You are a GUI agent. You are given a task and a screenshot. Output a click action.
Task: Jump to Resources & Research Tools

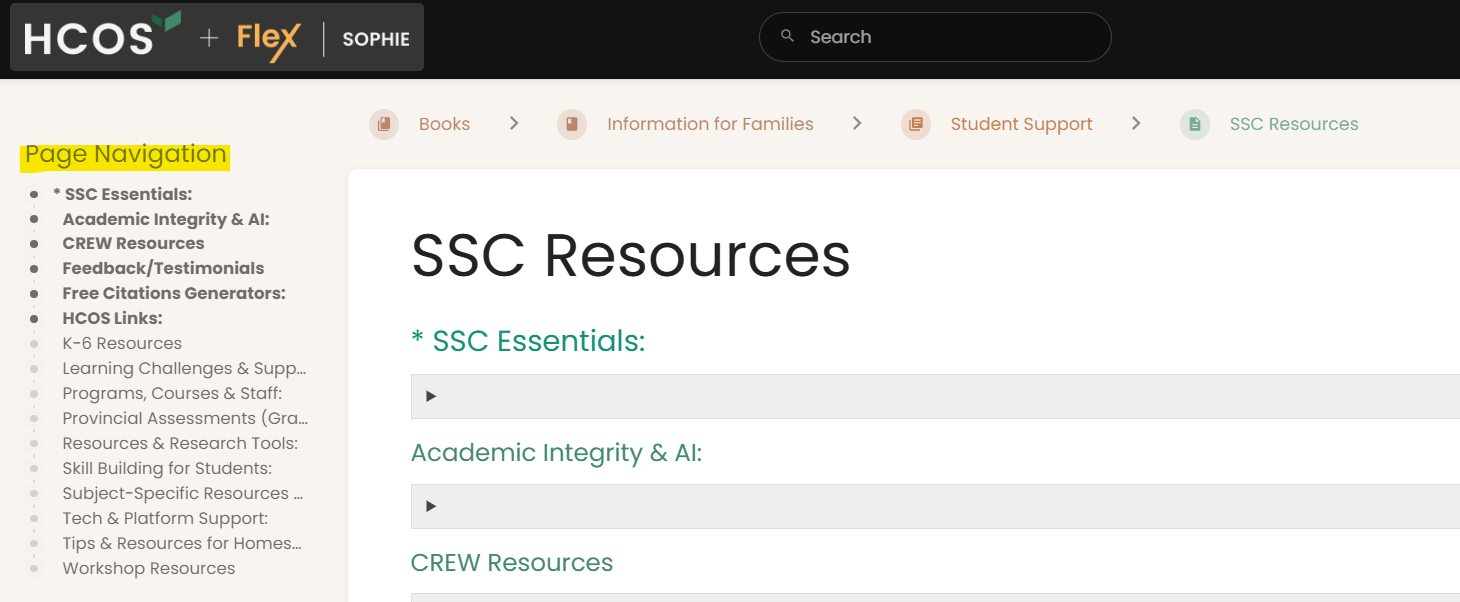180,444
